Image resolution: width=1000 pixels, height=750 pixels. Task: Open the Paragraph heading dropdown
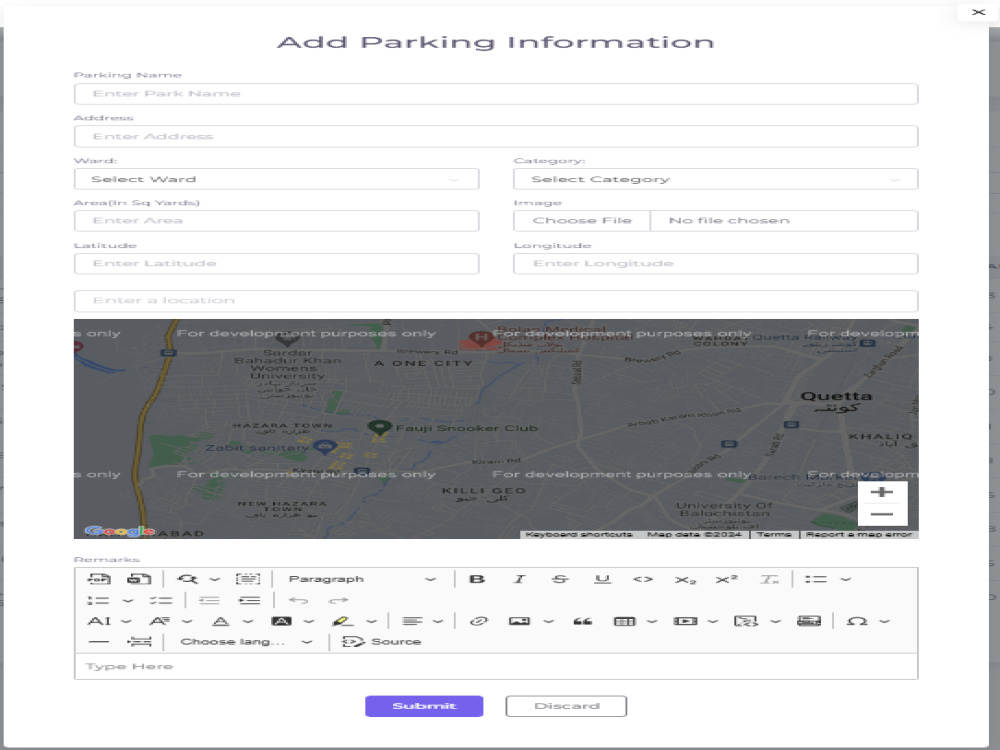(362, 579)
